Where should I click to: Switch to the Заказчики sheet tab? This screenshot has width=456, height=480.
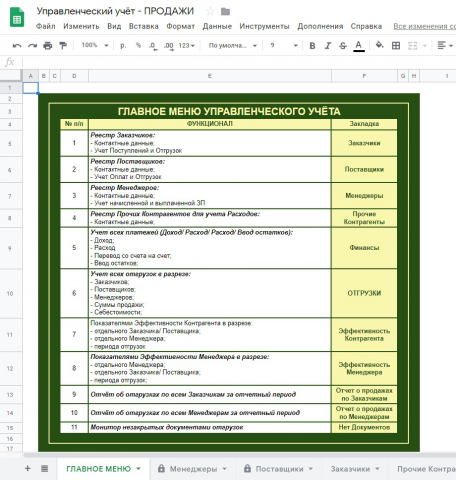click(350, 469)
